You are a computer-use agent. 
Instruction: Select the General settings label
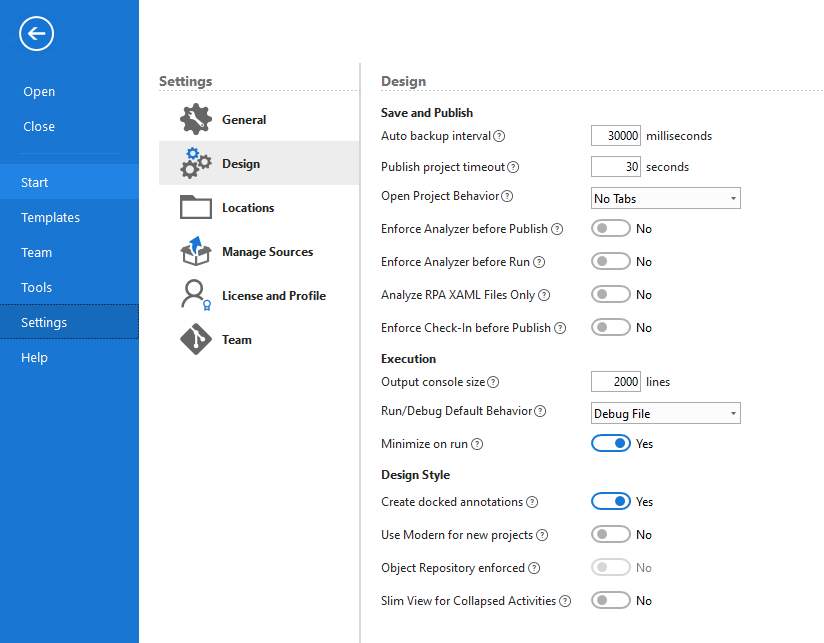tap(244, 120)
